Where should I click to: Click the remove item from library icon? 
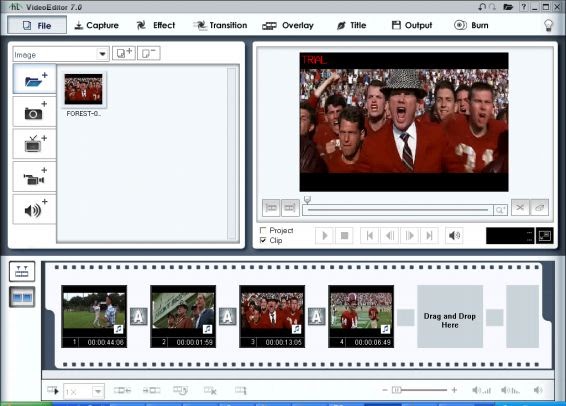coord(149,53)
